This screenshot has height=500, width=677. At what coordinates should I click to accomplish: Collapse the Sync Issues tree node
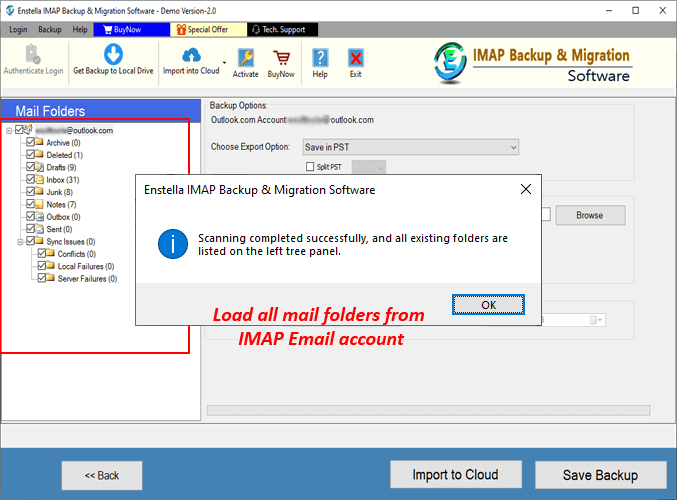click(x=20, y=242)
